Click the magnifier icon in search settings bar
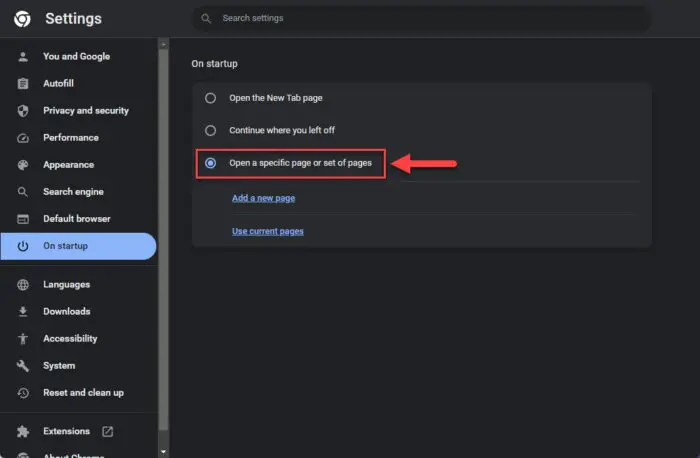 coord(206,18)
